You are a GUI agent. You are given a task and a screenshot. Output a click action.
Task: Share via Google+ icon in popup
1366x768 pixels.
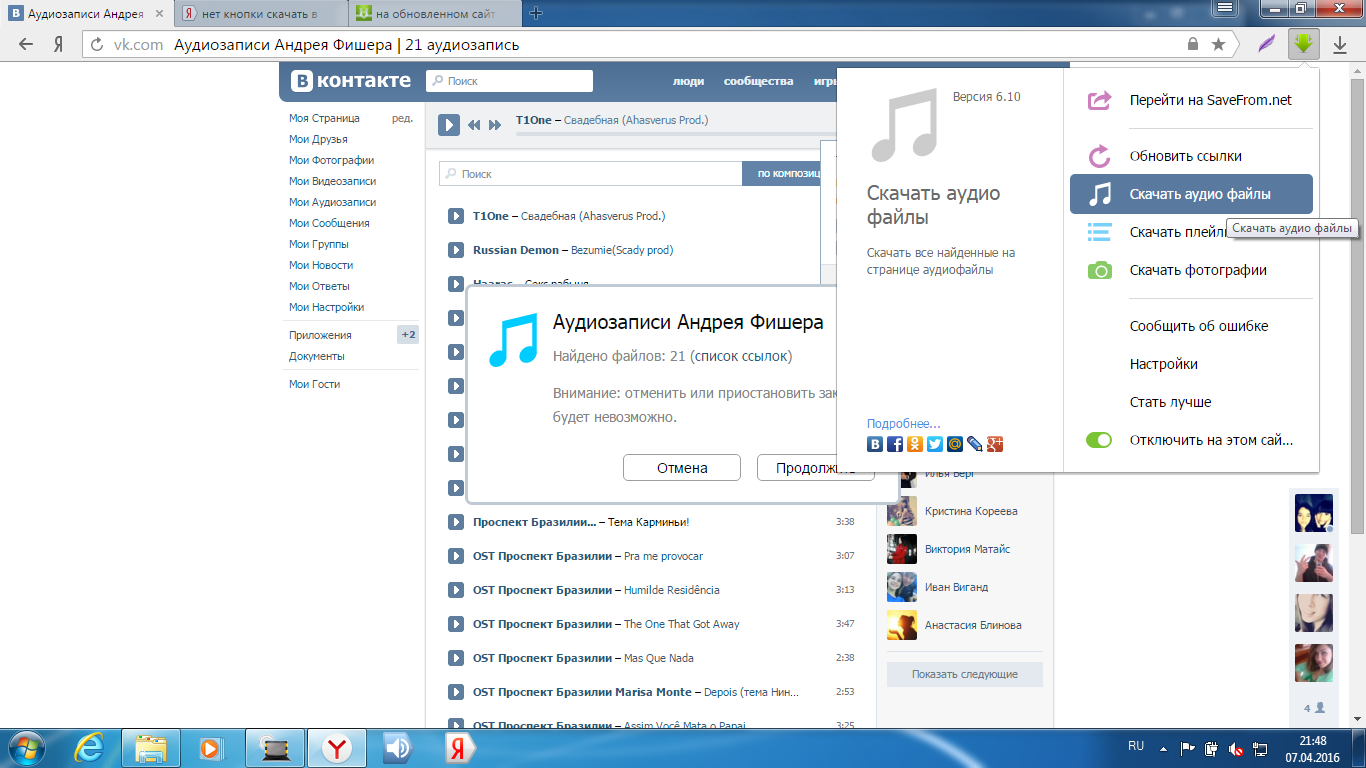995,444
